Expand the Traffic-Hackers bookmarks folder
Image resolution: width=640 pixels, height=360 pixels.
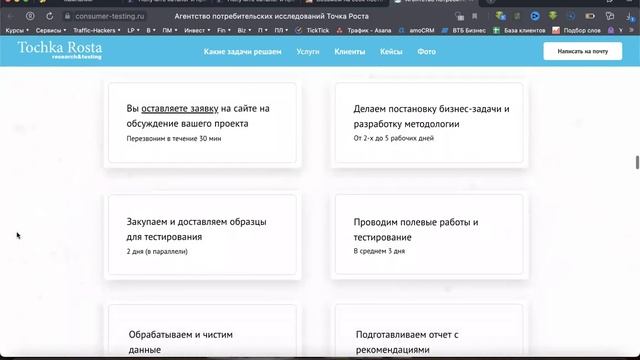(x=97, y=30)
